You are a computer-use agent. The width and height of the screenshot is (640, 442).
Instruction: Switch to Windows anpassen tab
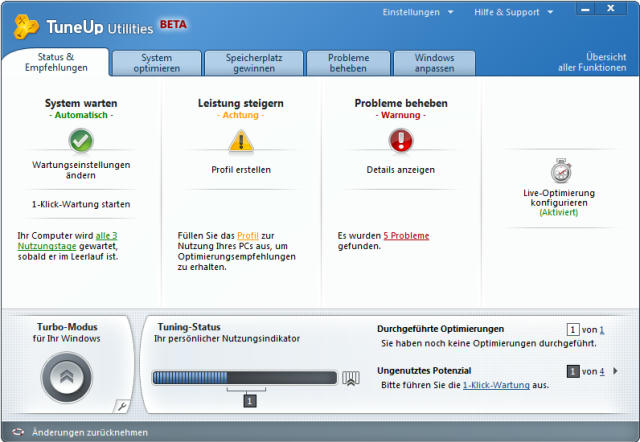point(434,63)
